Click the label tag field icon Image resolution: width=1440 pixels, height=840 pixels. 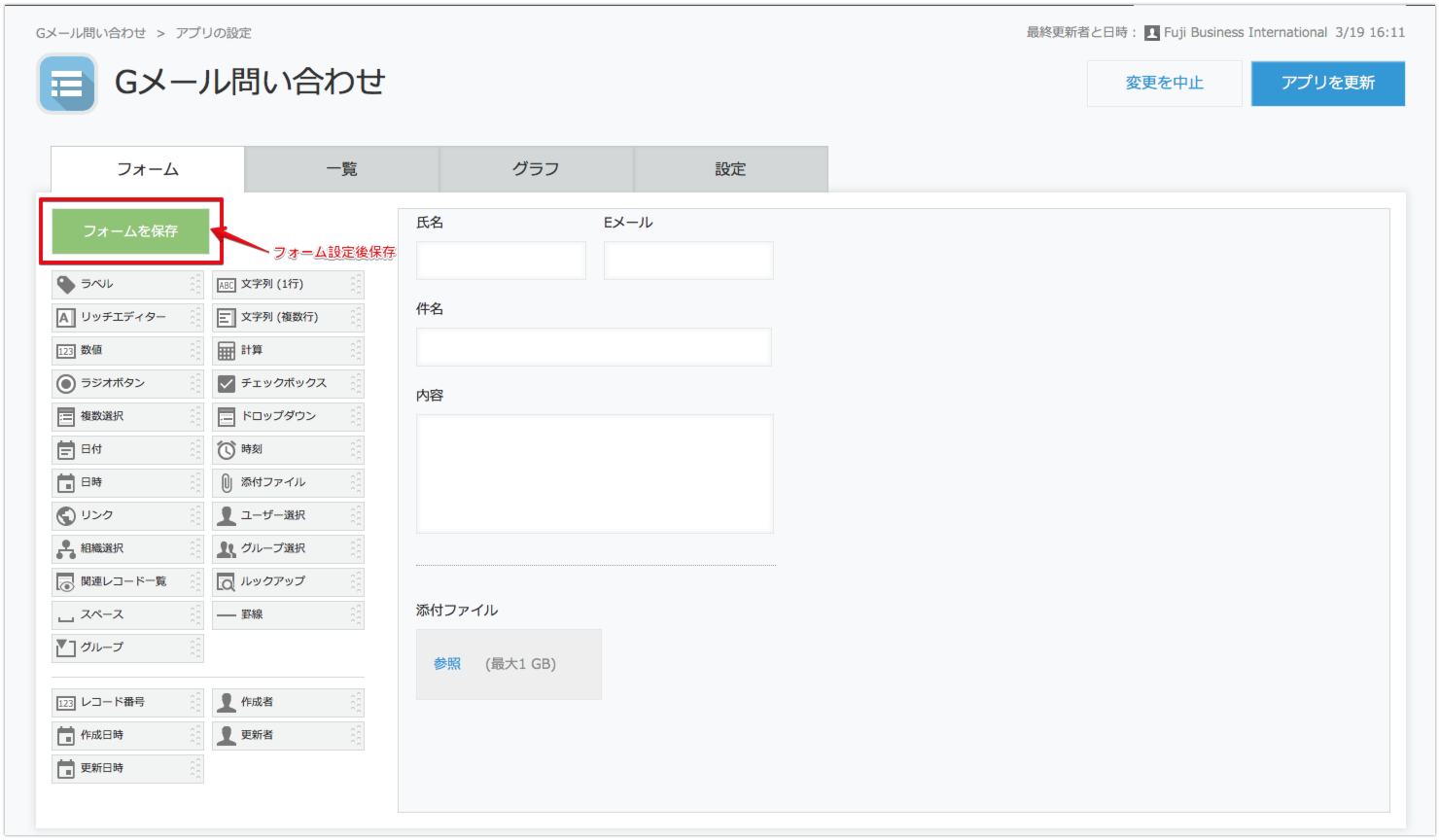(66, 284)
